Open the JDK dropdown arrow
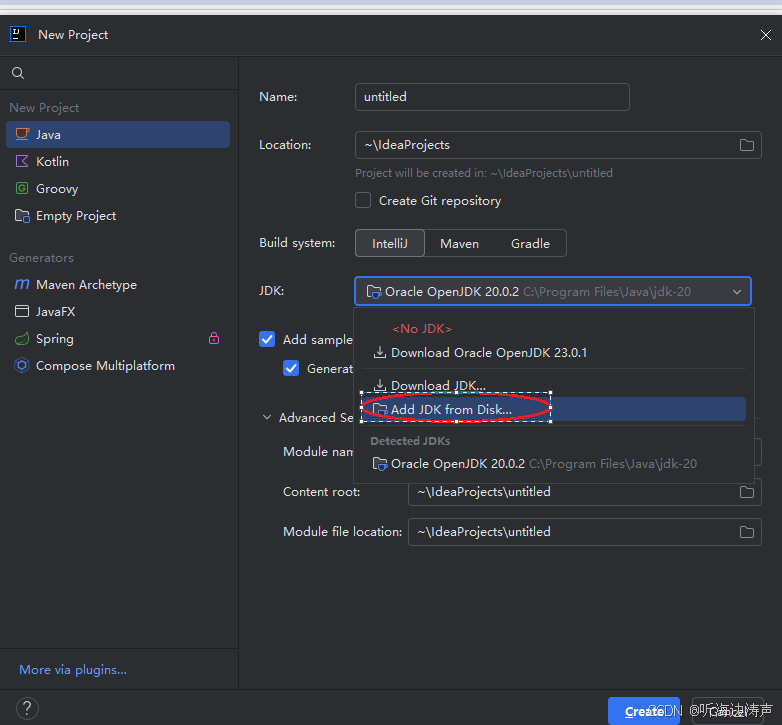Viewport: 782px width, 725px height. pos(737,292)
